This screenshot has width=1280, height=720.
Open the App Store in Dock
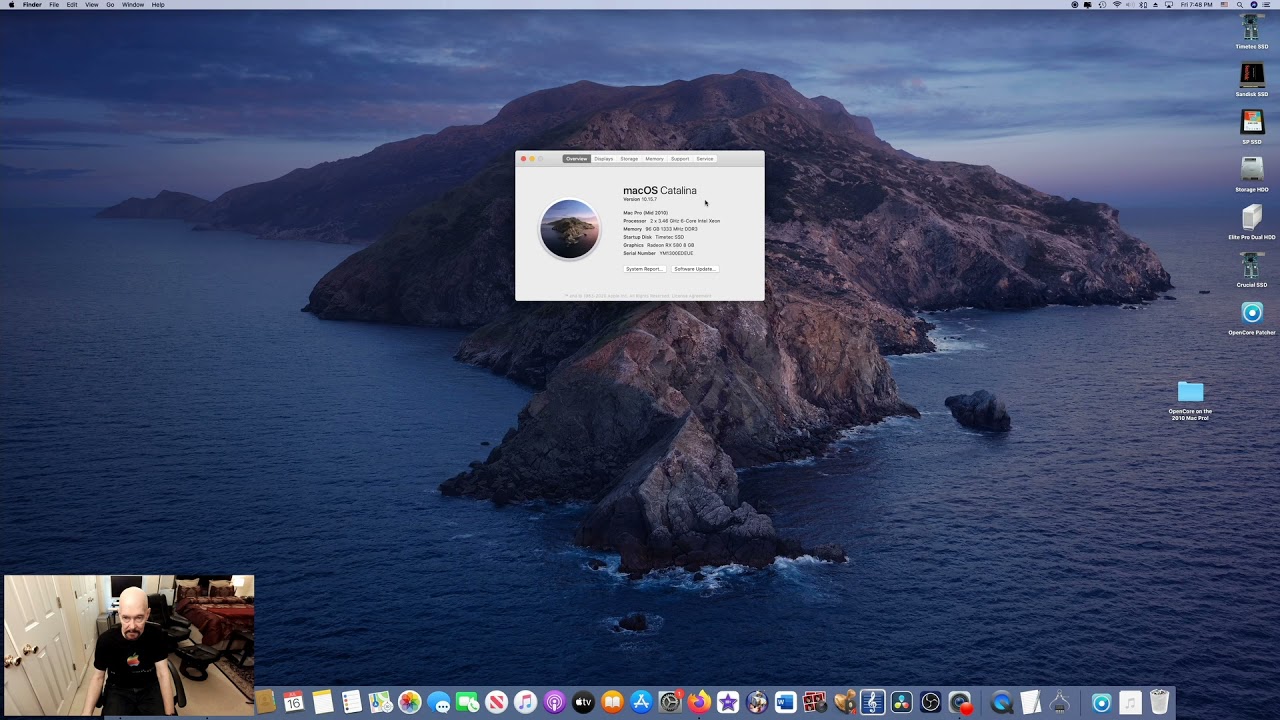[641, 702]
